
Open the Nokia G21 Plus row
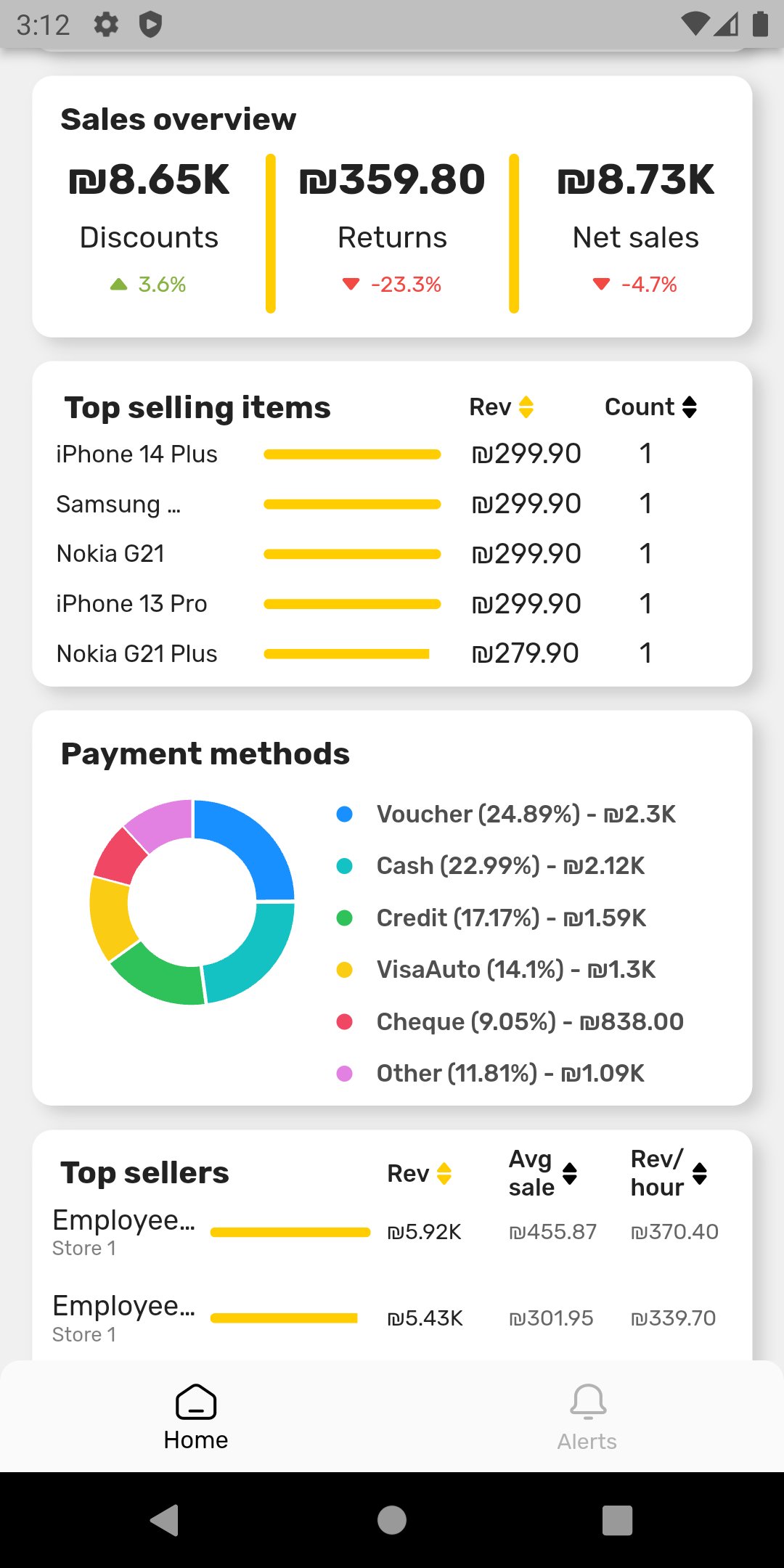(x=136, y=654)
